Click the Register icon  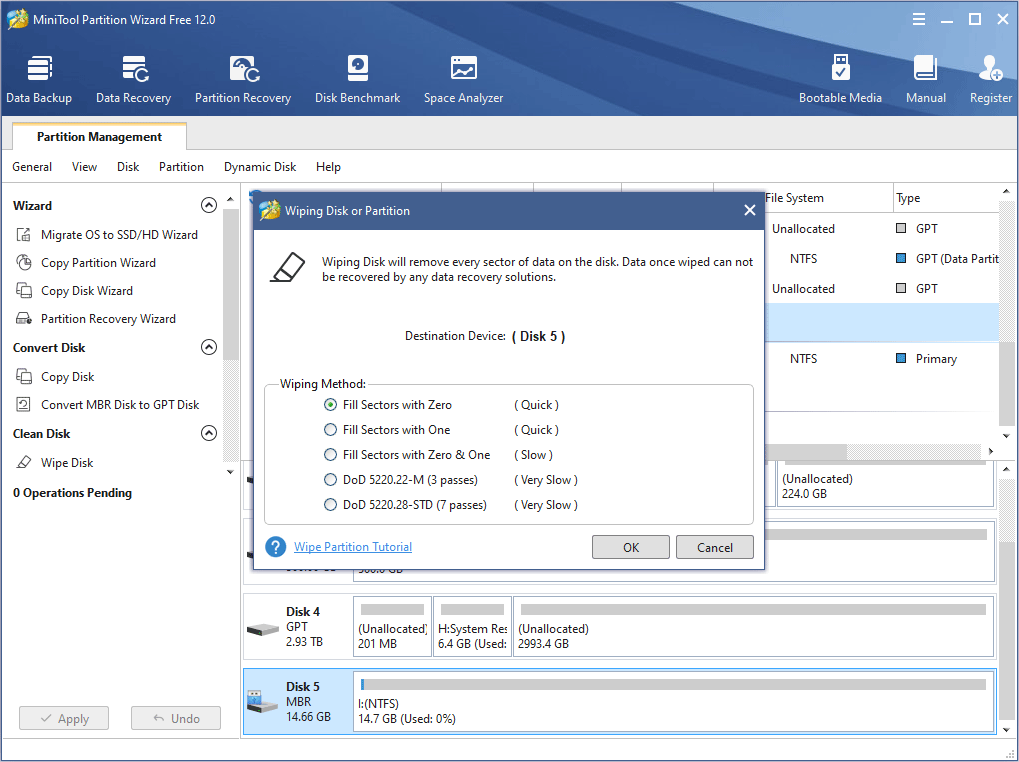(x=990, y=69)
